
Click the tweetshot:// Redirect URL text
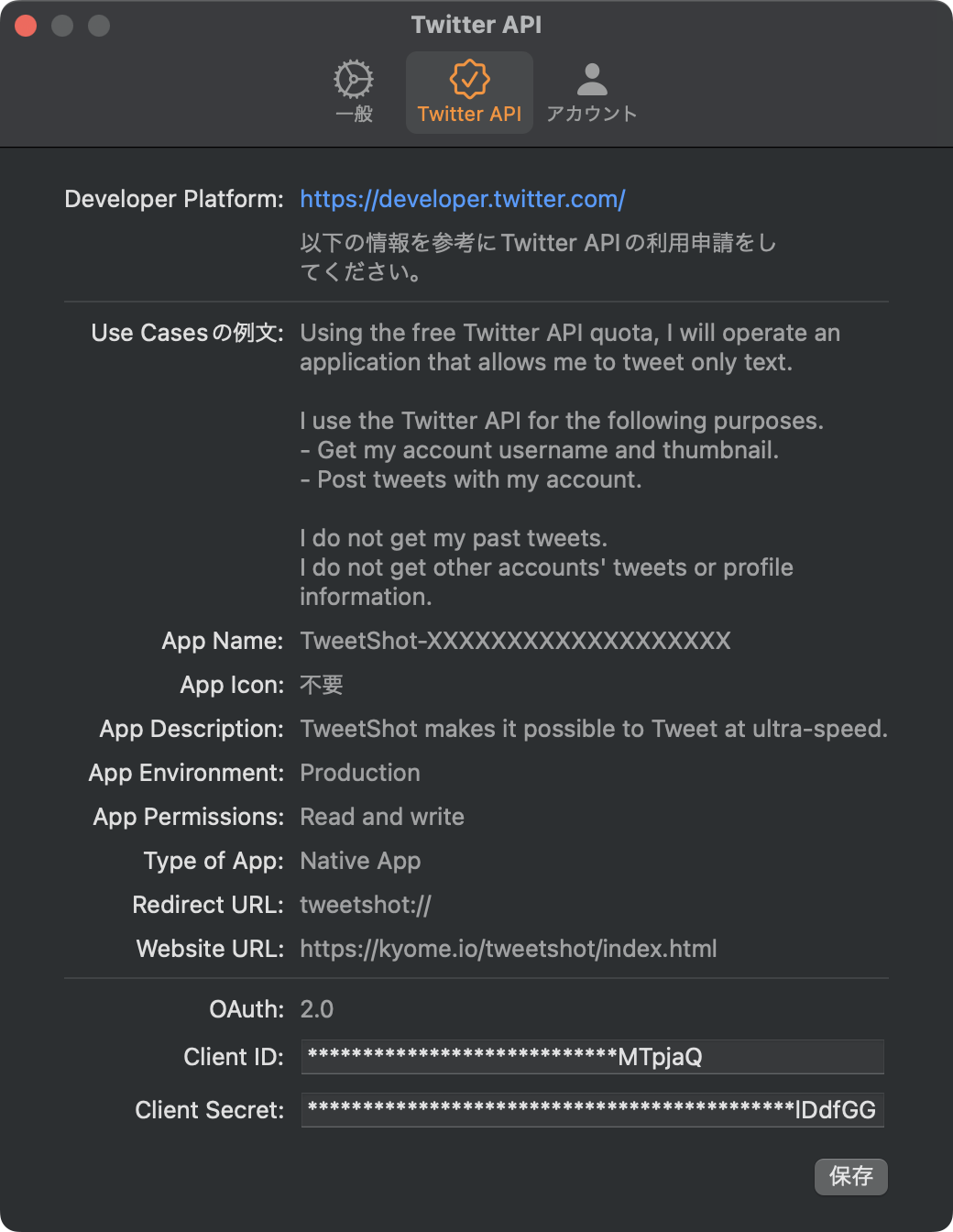coord(366,905)
